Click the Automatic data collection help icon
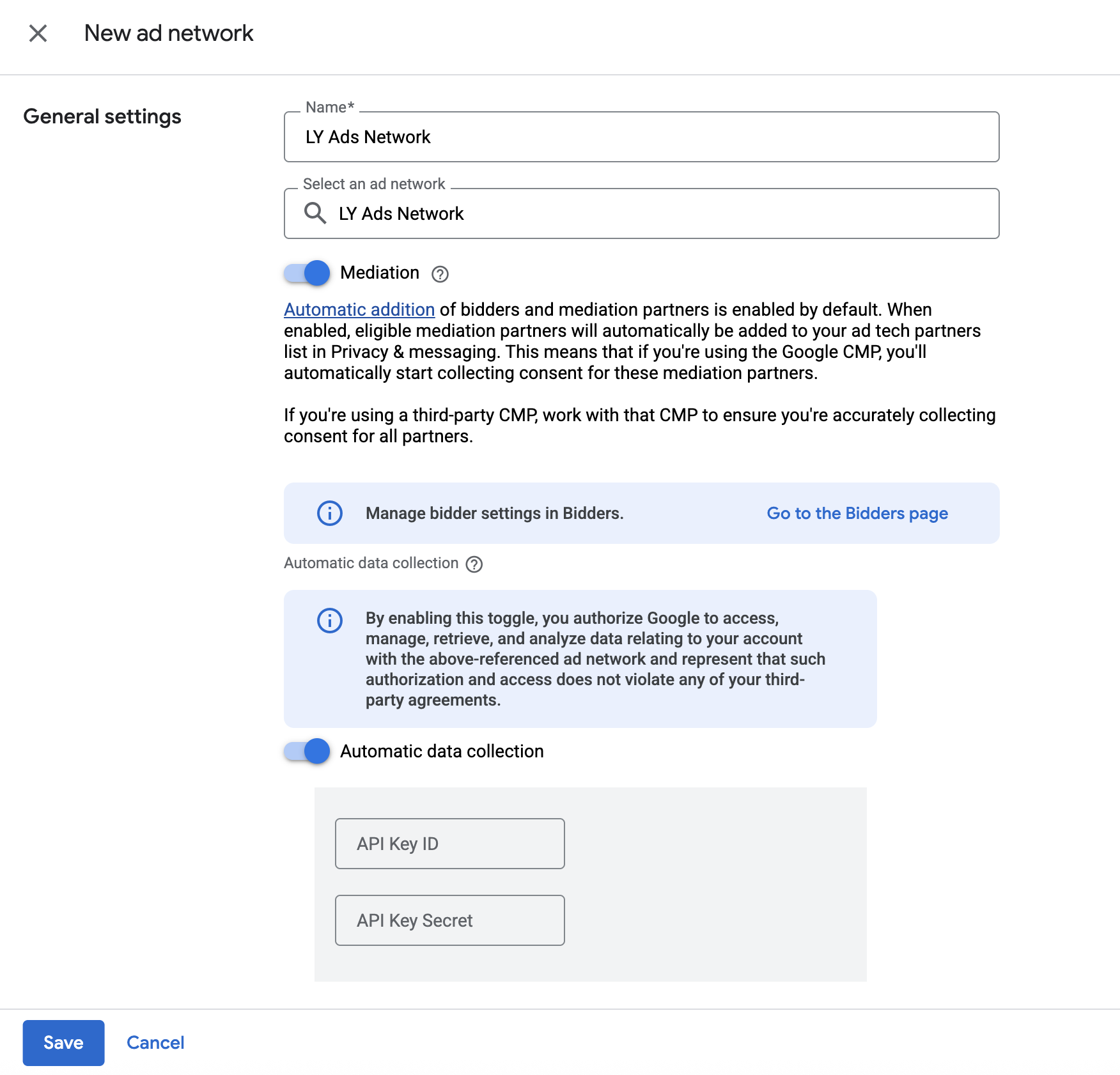1120x1075 pixels. pyautogui.click(x=474, y=564)
